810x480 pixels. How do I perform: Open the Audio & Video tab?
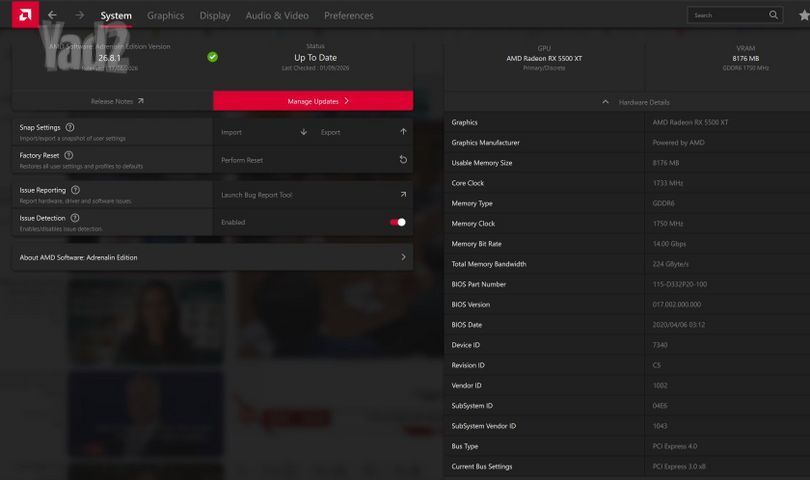[x=277, y=16]
